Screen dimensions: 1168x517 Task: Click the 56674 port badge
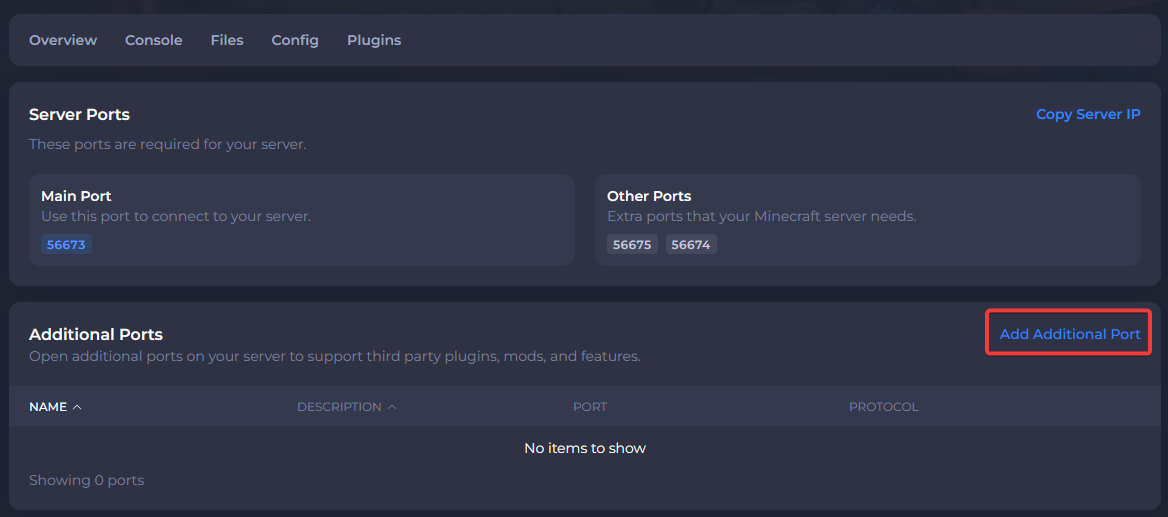[x=691, y=244]
